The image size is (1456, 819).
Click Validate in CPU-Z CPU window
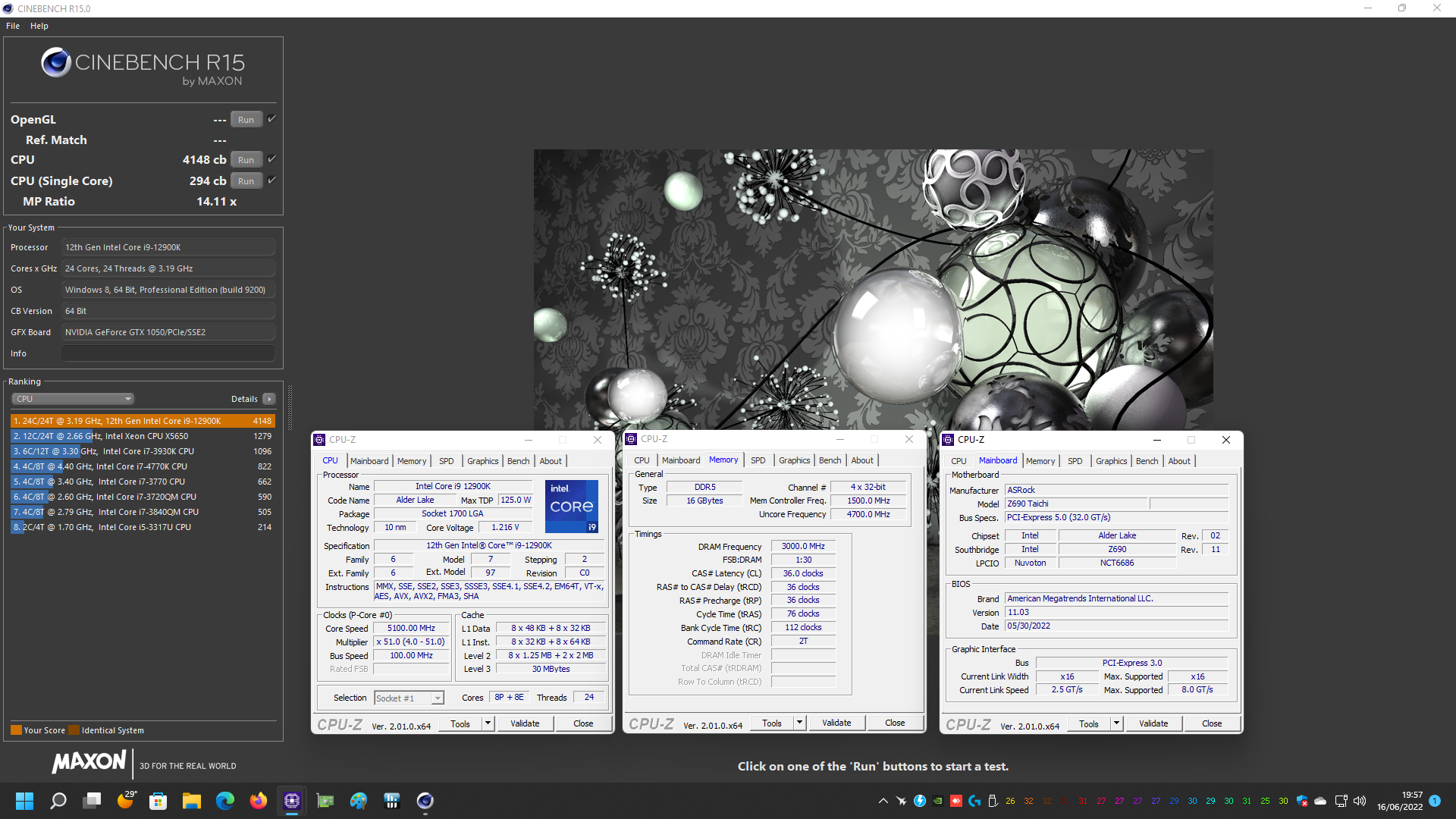(525, 723)
